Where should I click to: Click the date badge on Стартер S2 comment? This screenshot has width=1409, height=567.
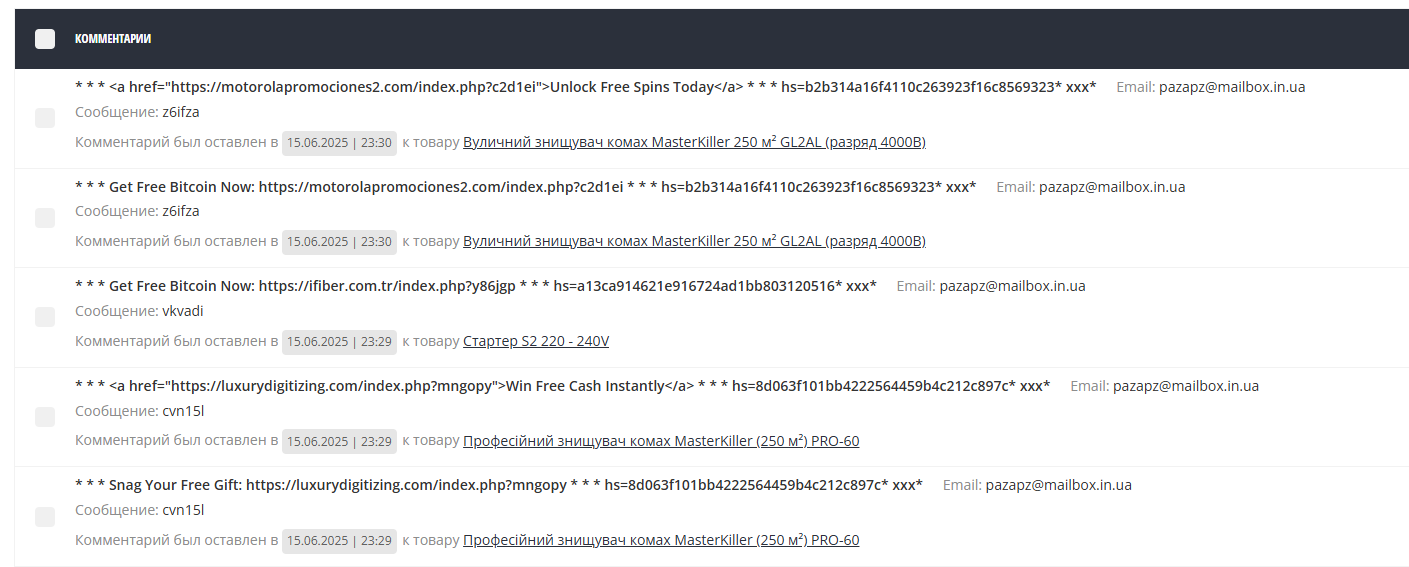[x=339, y=342]
